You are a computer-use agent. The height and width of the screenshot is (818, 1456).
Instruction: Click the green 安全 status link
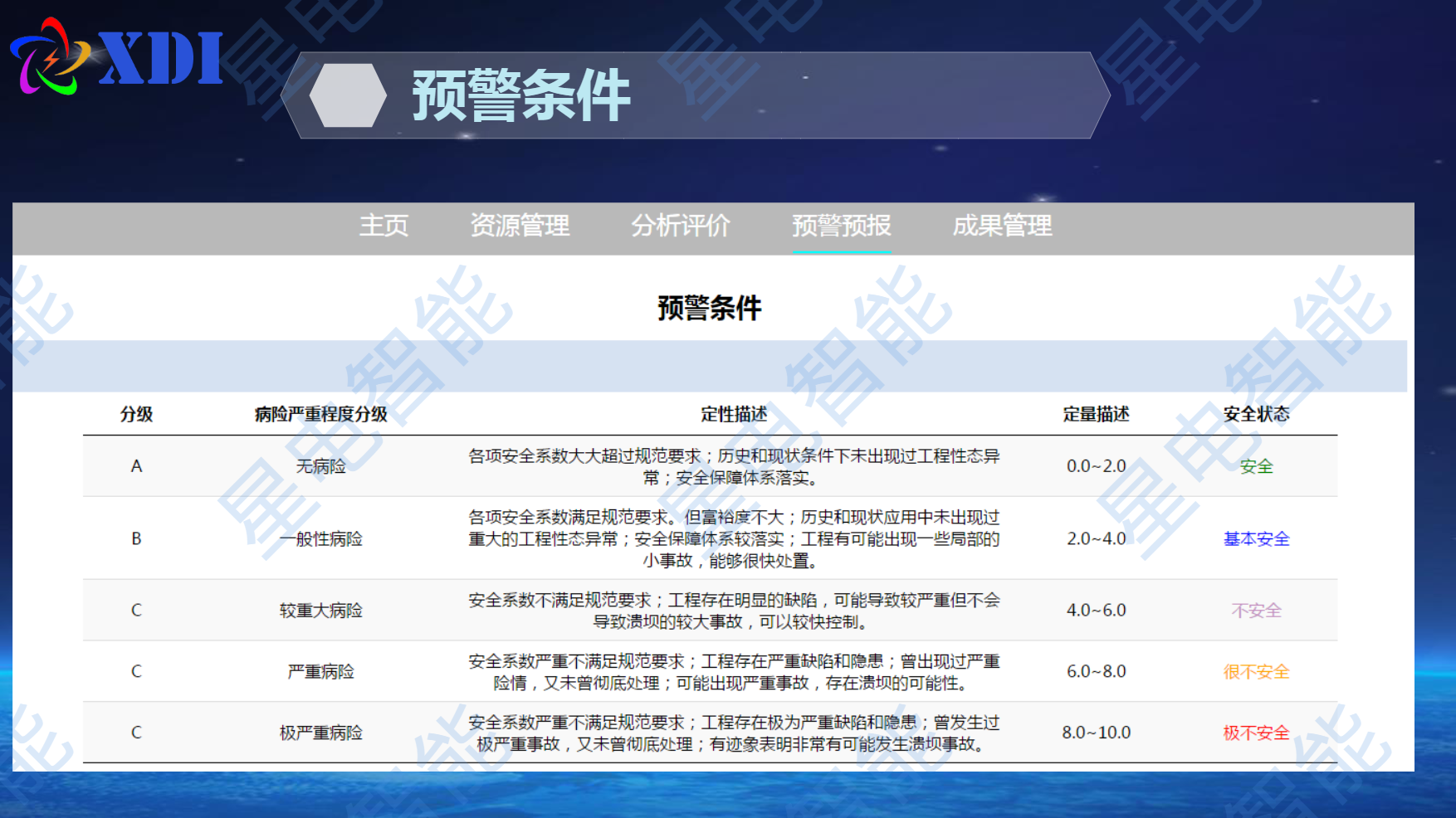[1256, 466]
